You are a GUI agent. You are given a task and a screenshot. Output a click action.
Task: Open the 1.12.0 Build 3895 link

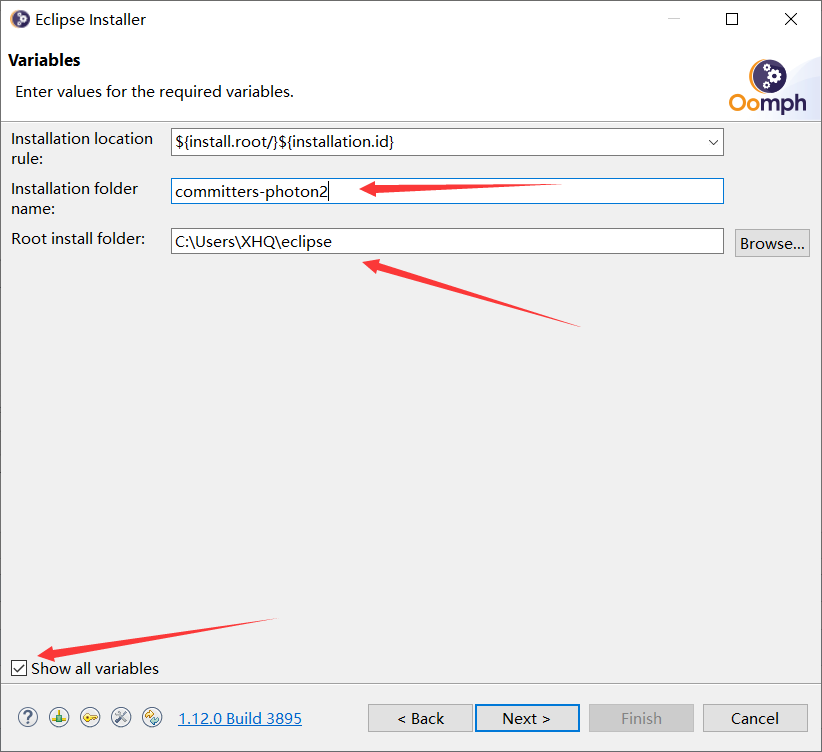(x=240, y=718)
